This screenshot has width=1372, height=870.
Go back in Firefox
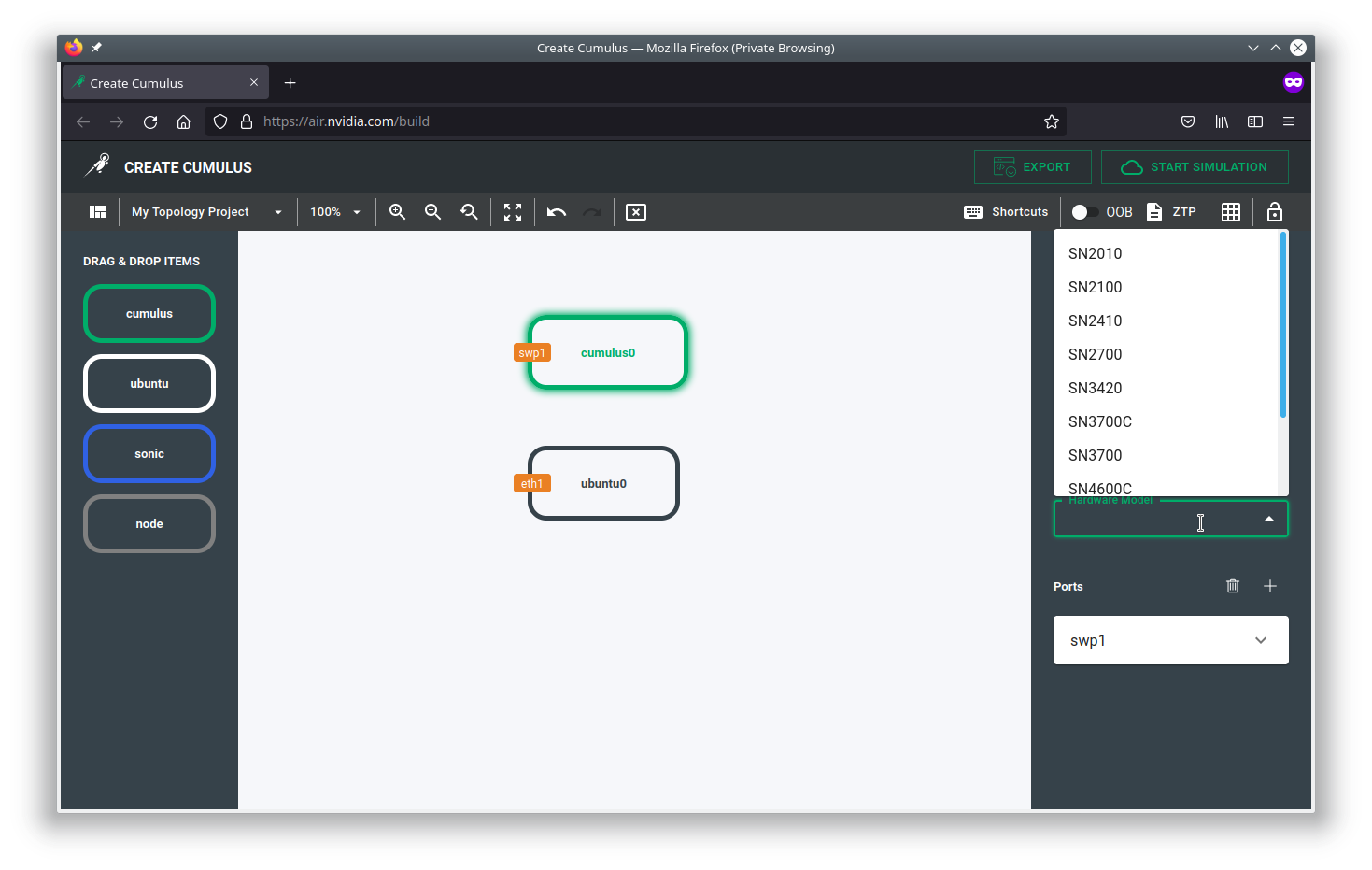[x=83, y=121]
